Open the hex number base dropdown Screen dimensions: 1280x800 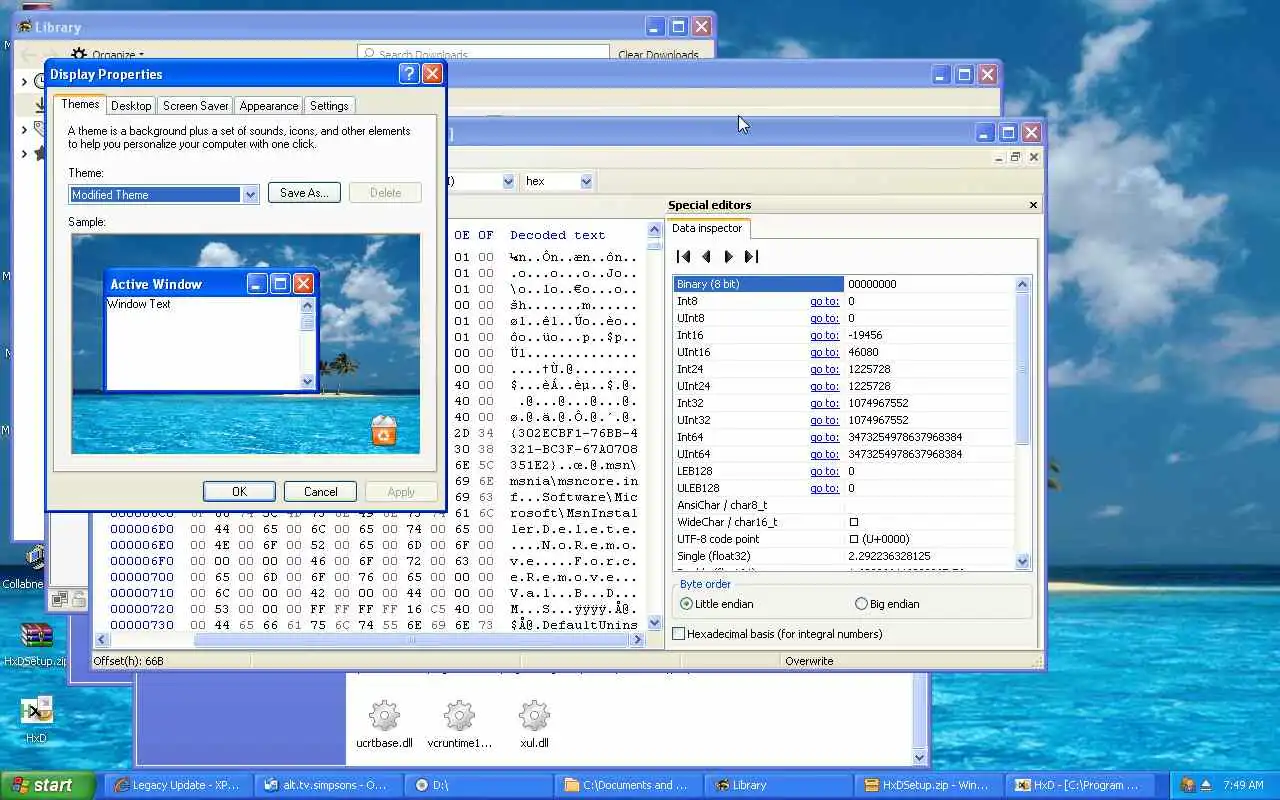[586, 181]
